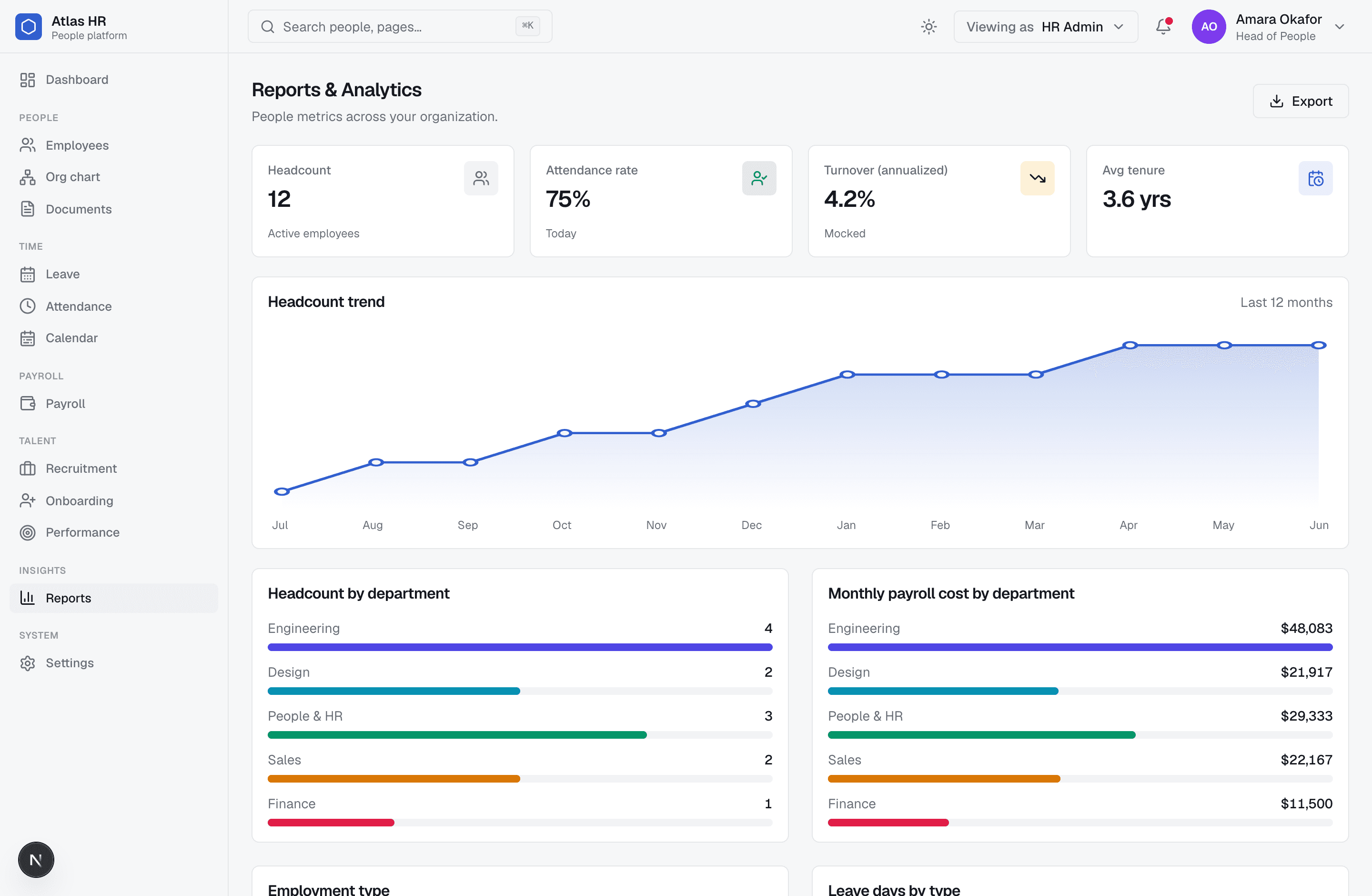Click the Headcount card people icon
This screenshot has height=896, width=1372.
click(x=481, y=178)
